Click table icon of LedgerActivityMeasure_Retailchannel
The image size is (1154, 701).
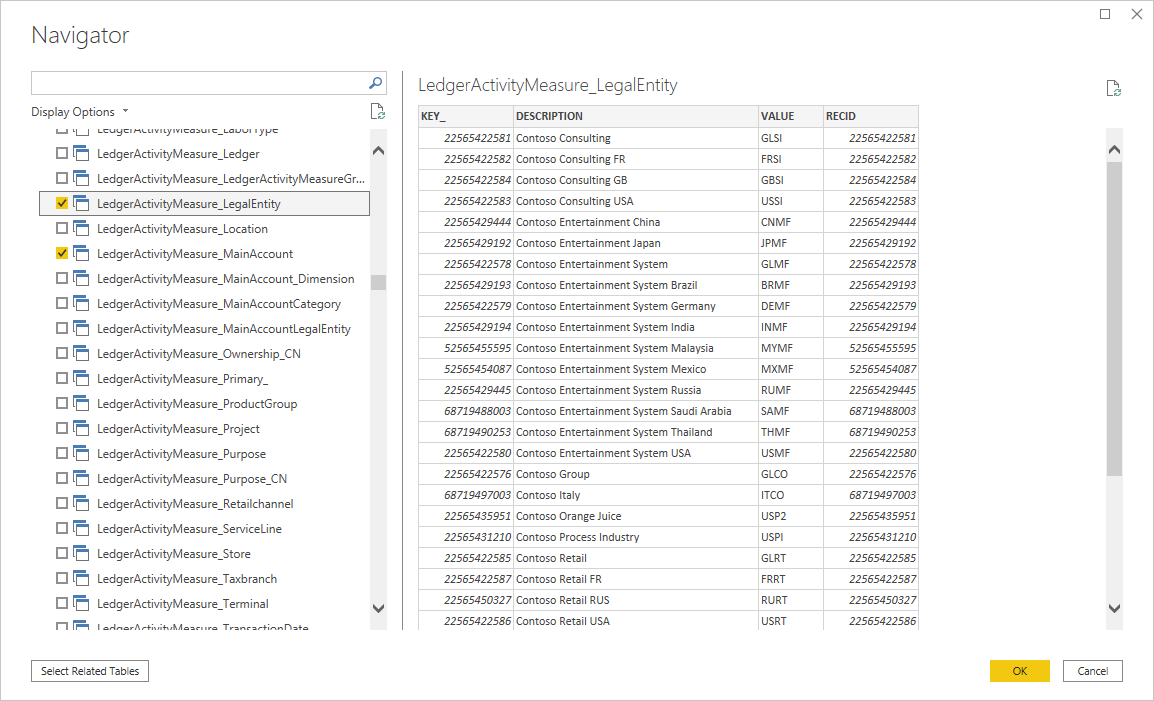(x=81, y=504)
